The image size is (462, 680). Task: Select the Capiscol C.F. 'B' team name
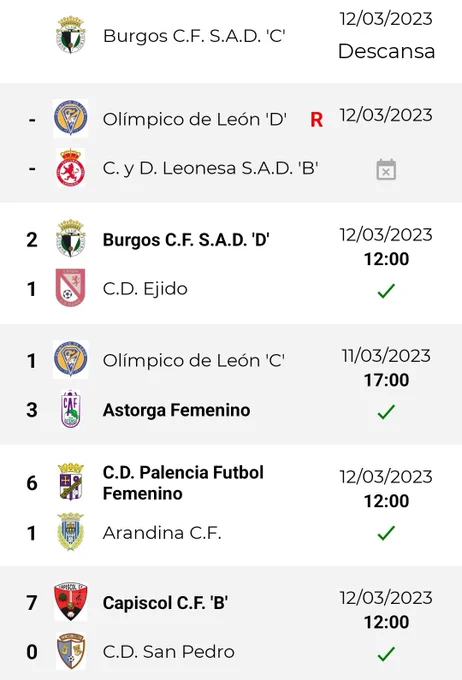tap(165, 603)
